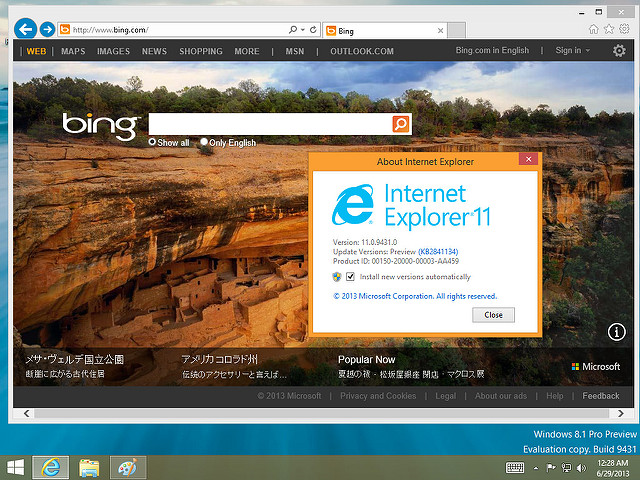Click inside the Bing search box
Image resolution: width=640 pixels, height=480 pixels.
[x=270, y=124]
